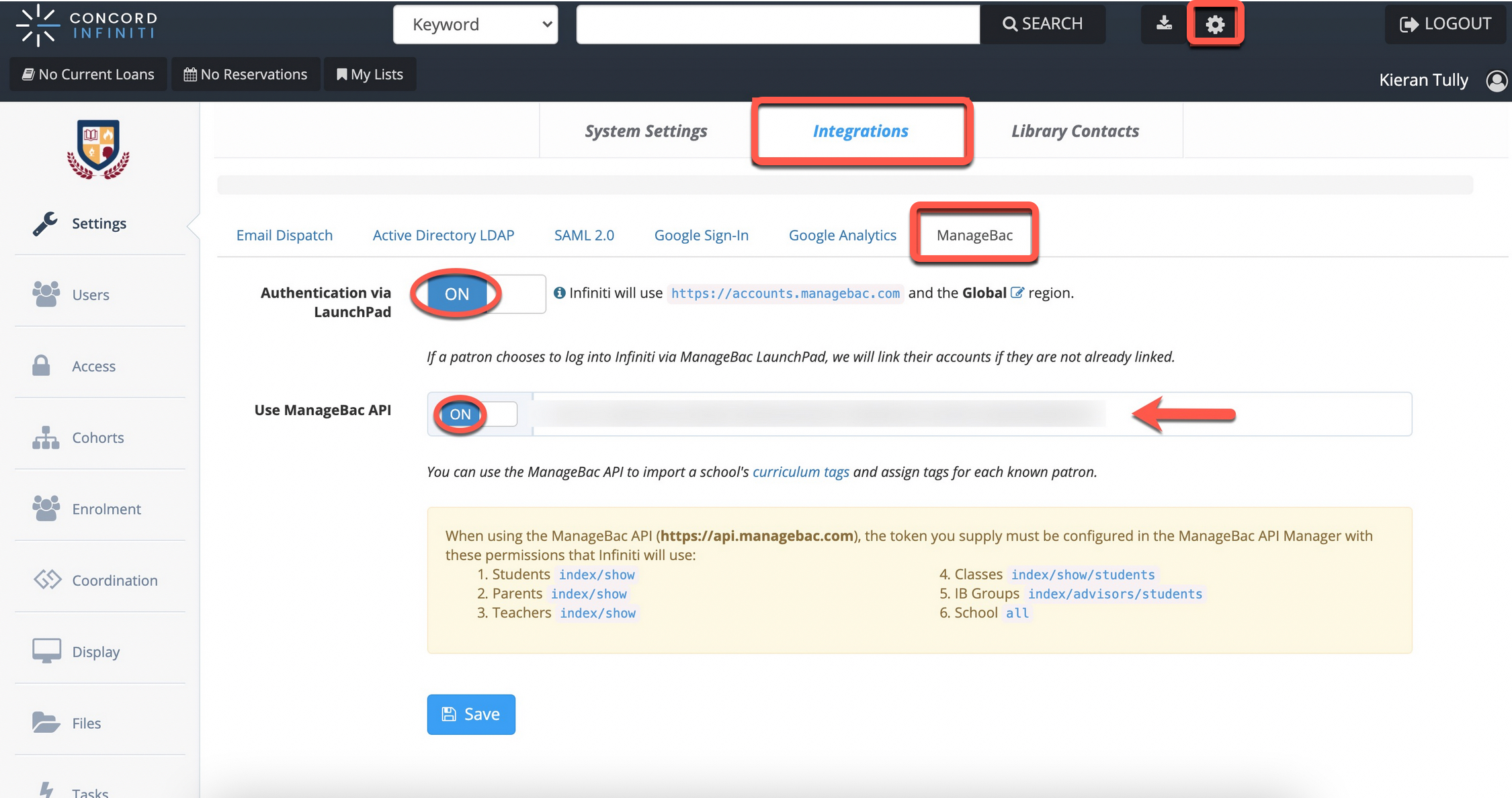Open the Enrolment section

[106, 508]
